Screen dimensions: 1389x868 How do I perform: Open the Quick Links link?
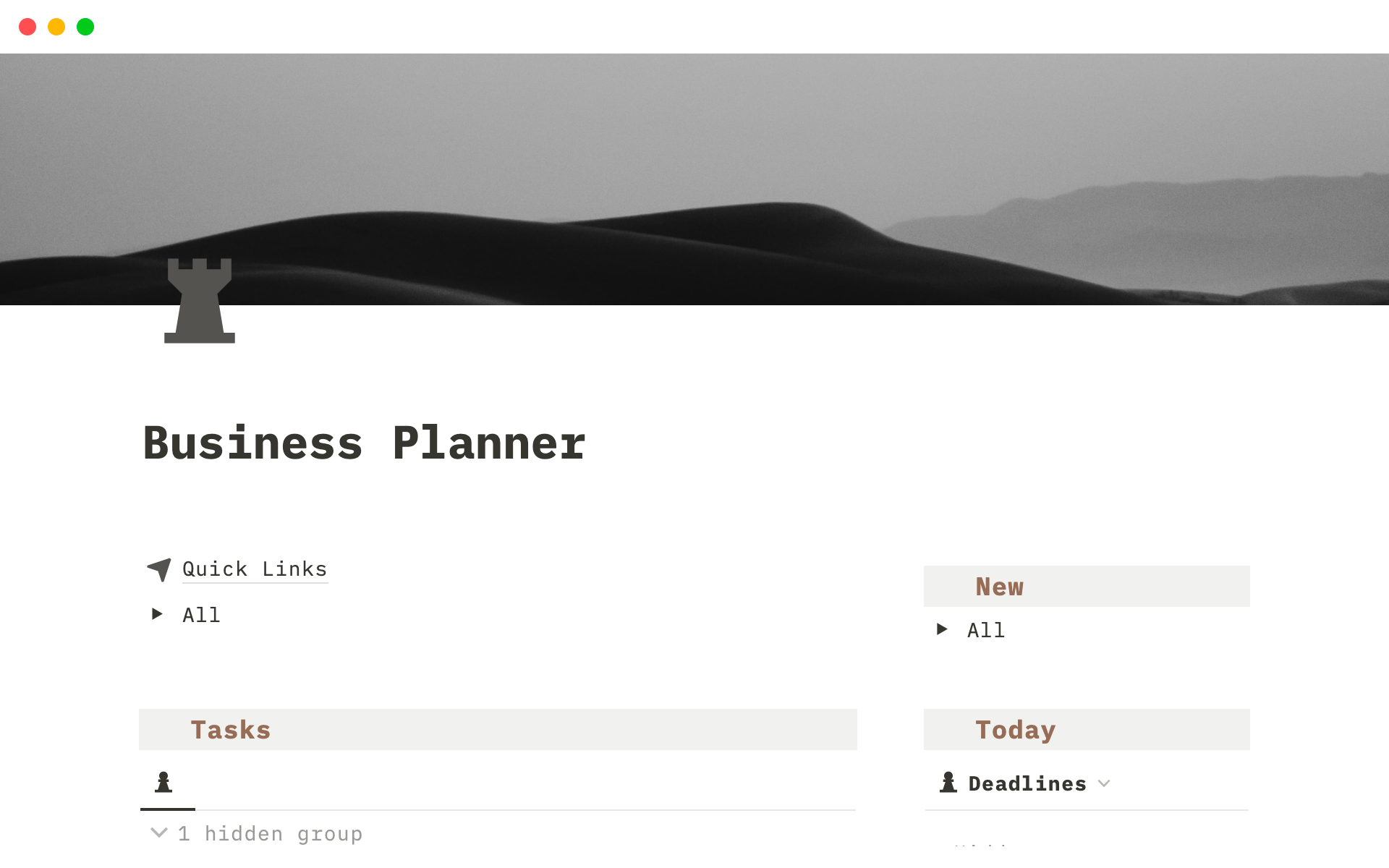tap(255, 569)
